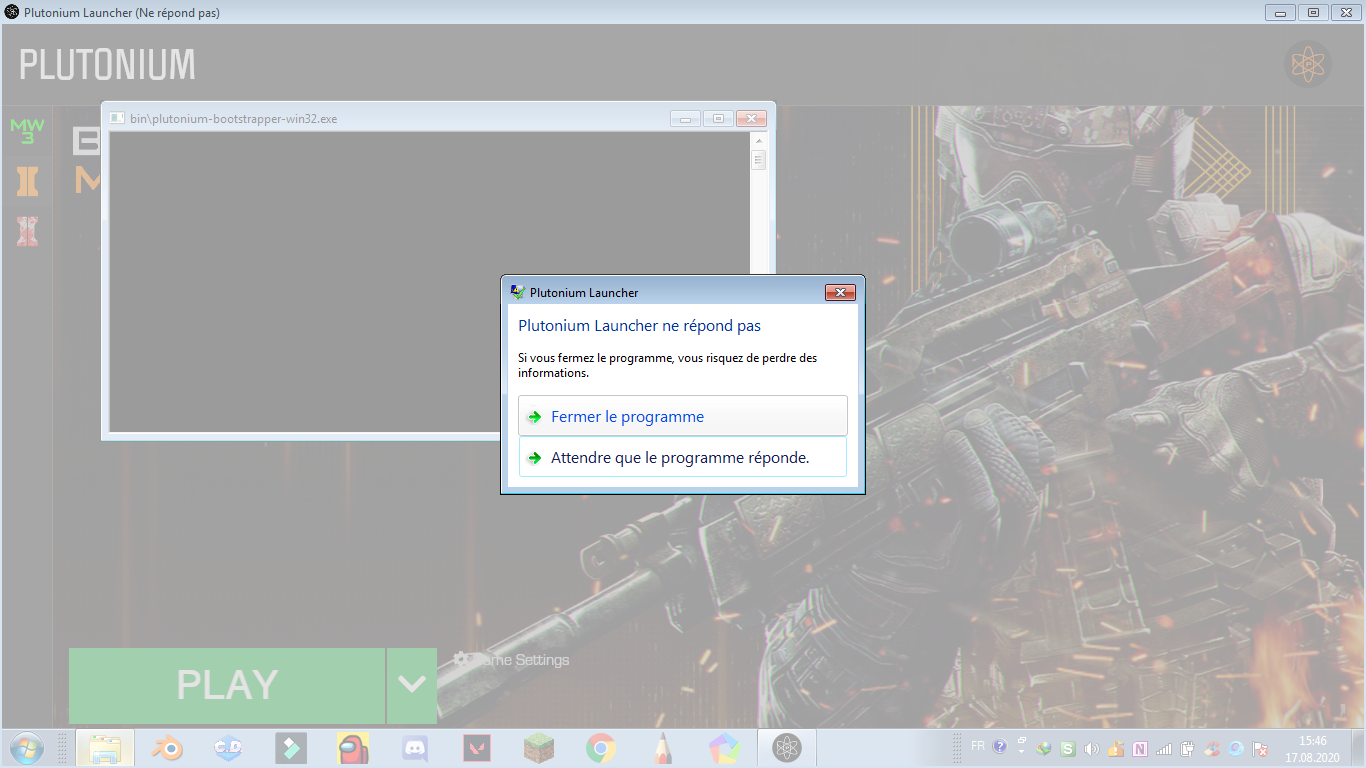The height and width of the screenshot is (768, 1366).
Task: Click the FR language indicator
Action: click(x=977, y=746)
